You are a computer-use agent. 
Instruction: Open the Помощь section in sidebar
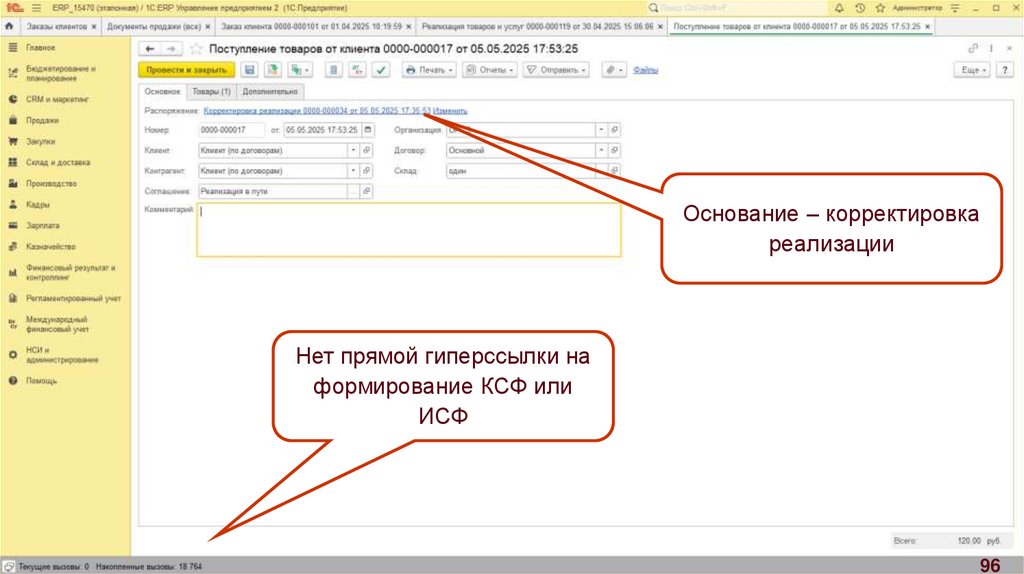click(x=41, y=381)
